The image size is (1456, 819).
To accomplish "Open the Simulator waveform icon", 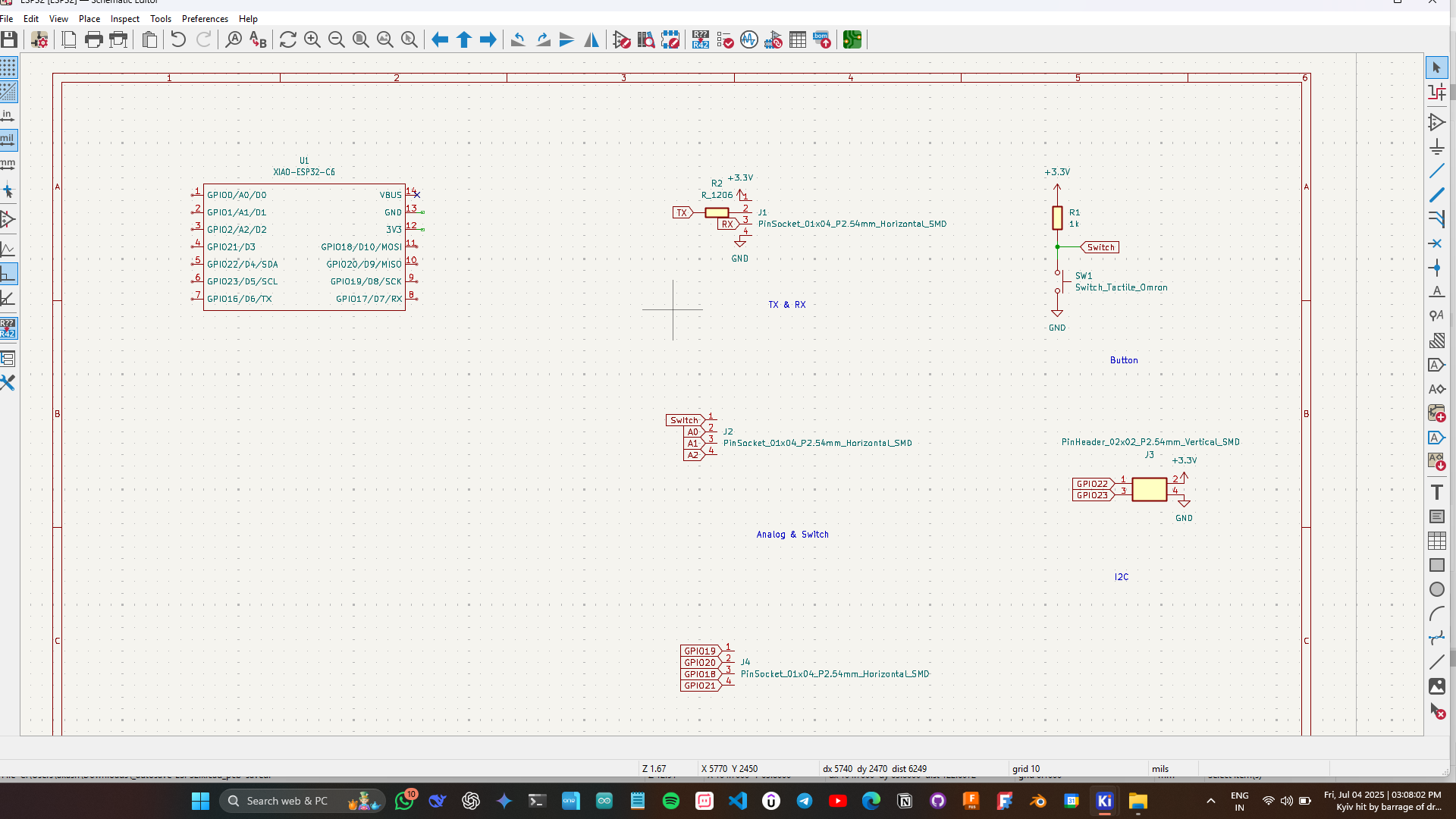I will [749, 39].
